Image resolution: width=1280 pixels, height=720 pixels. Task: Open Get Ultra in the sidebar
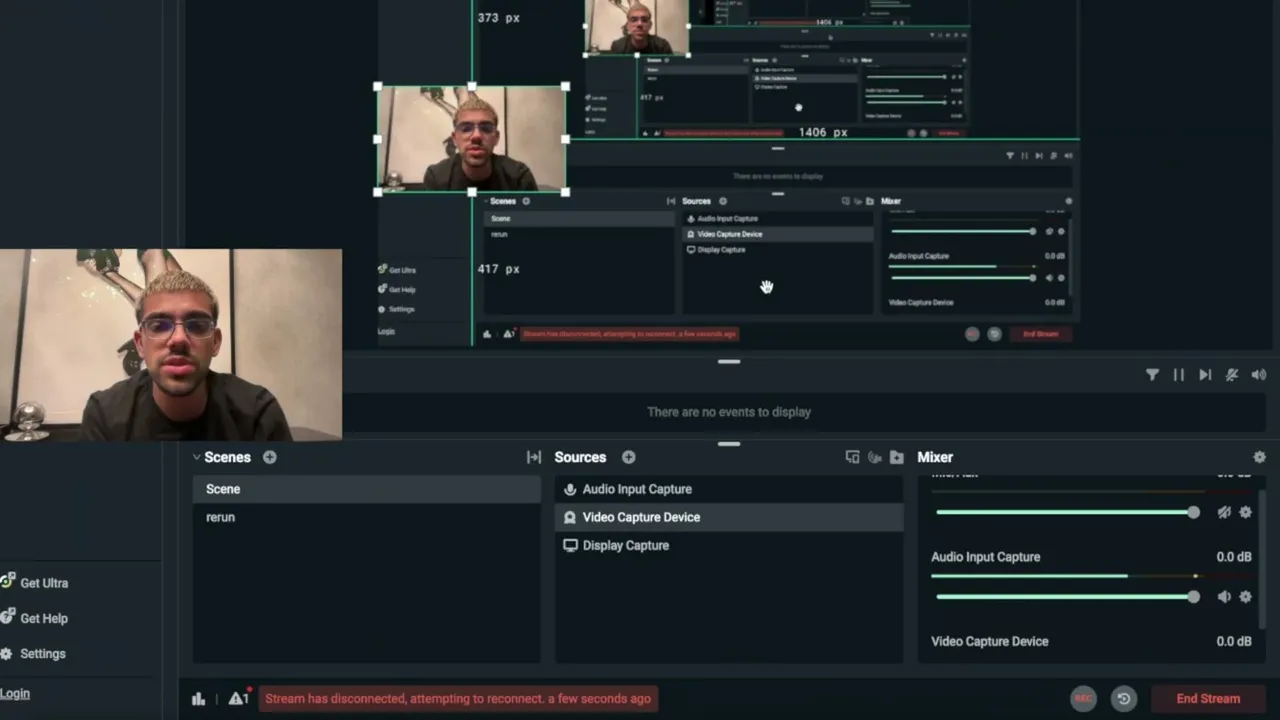[x=36, y=583]
